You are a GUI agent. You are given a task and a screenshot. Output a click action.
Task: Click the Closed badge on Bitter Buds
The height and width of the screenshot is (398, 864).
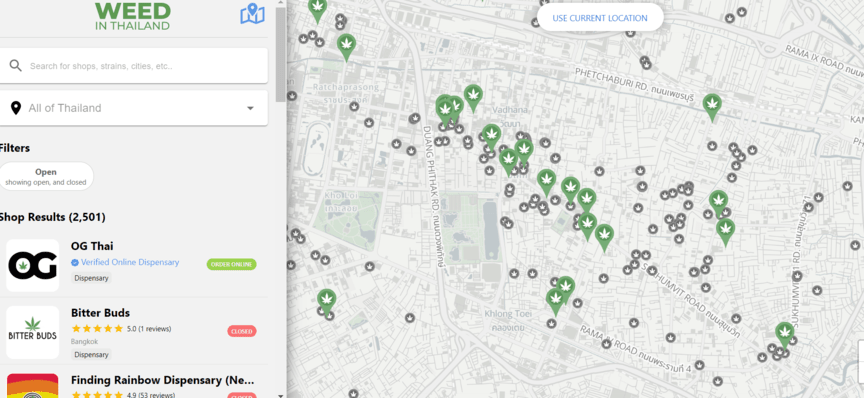coord(242,331)
